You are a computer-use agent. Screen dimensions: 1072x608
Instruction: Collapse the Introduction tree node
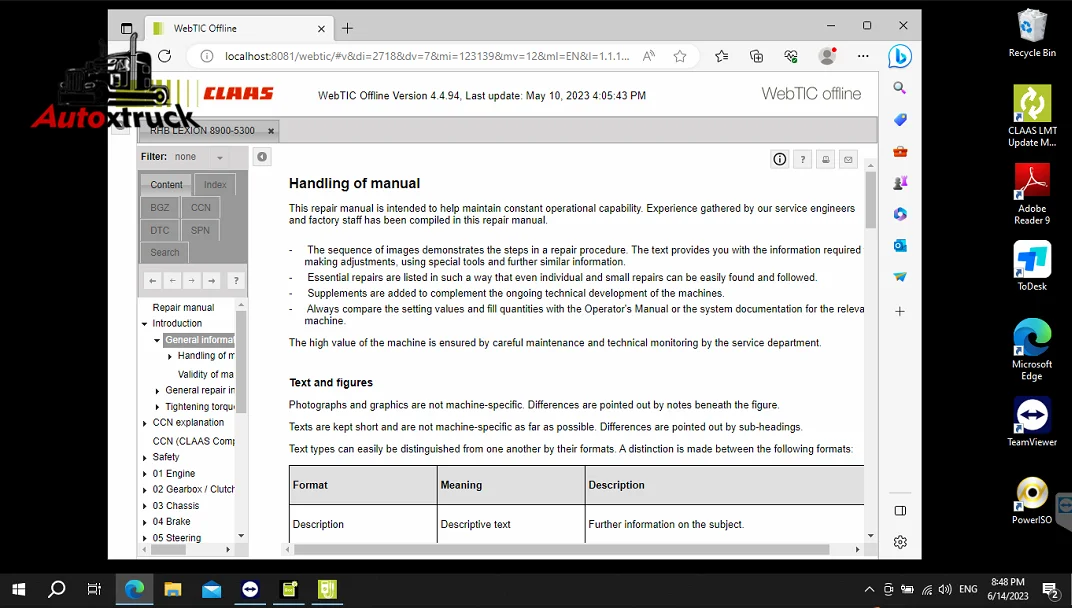click(145, 324)
